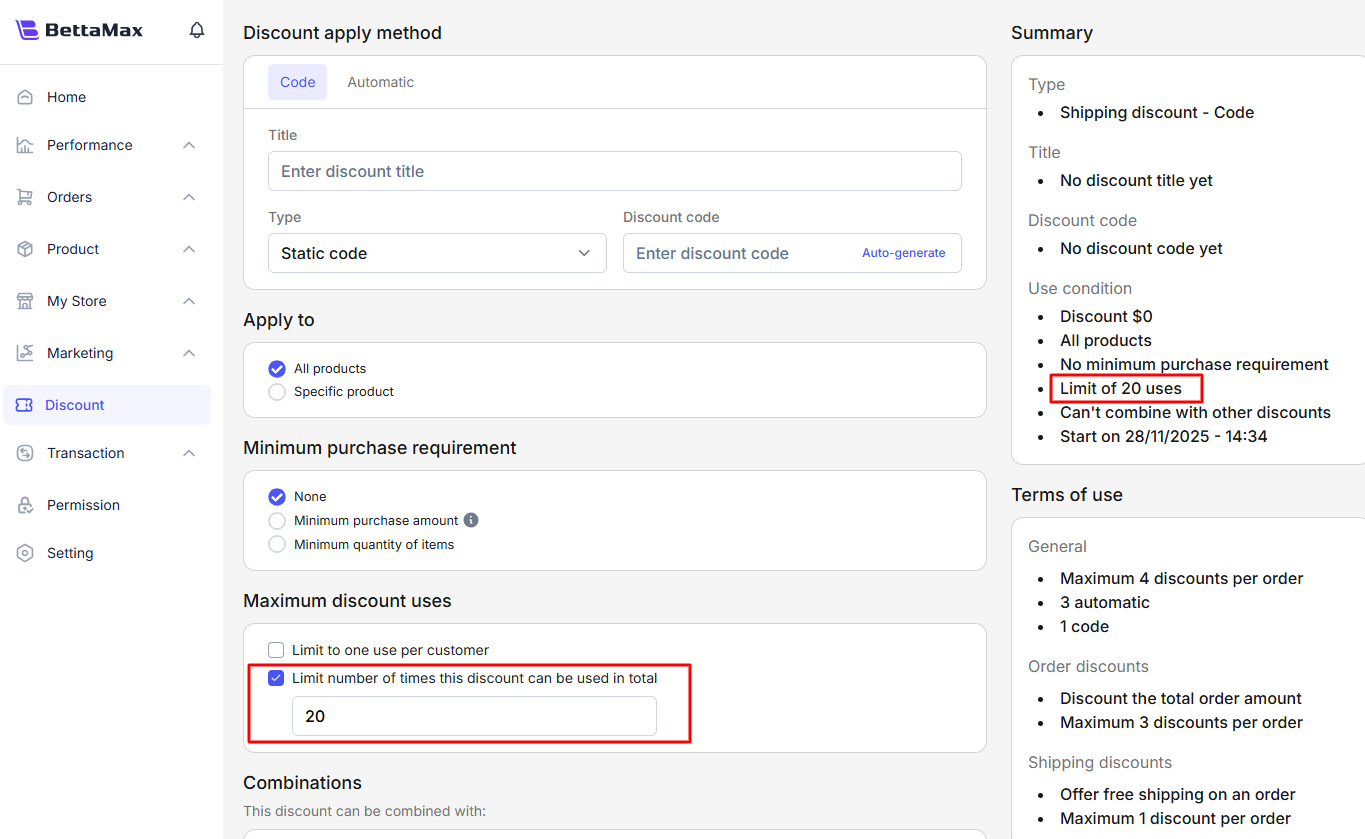1365x839 pixels.
Task: Choose Minimum quantity of items option
Action: click(x=277, y=545)
